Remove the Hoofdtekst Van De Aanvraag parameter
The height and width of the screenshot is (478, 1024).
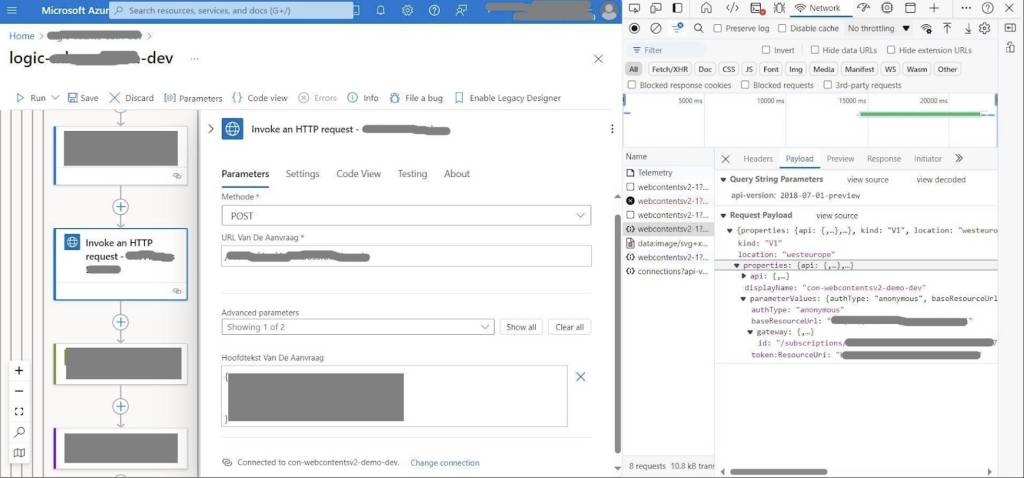click(x=581, y=377)
